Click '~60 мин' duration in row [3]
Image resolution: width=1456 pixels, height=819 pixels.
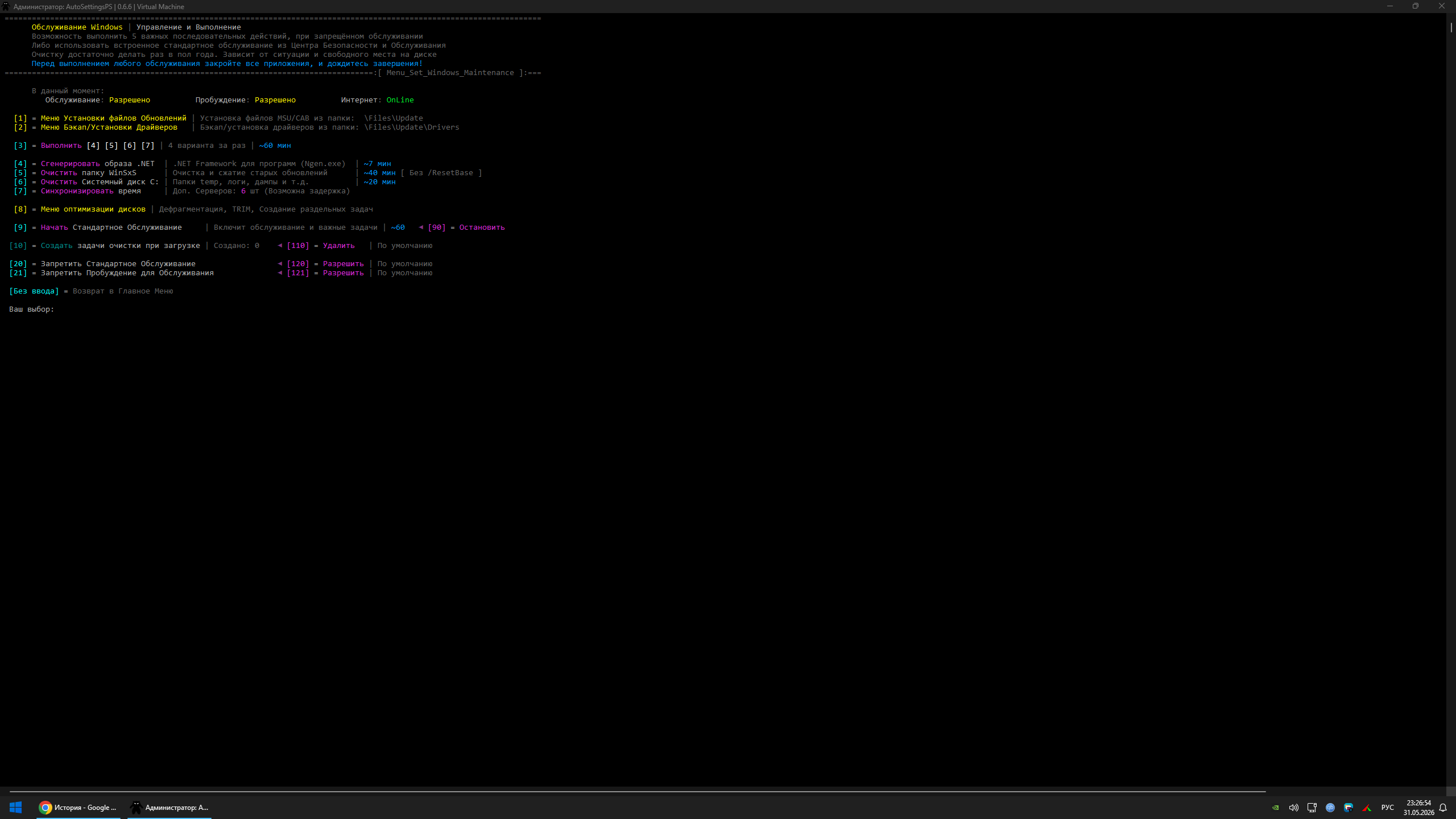point(275,146)
